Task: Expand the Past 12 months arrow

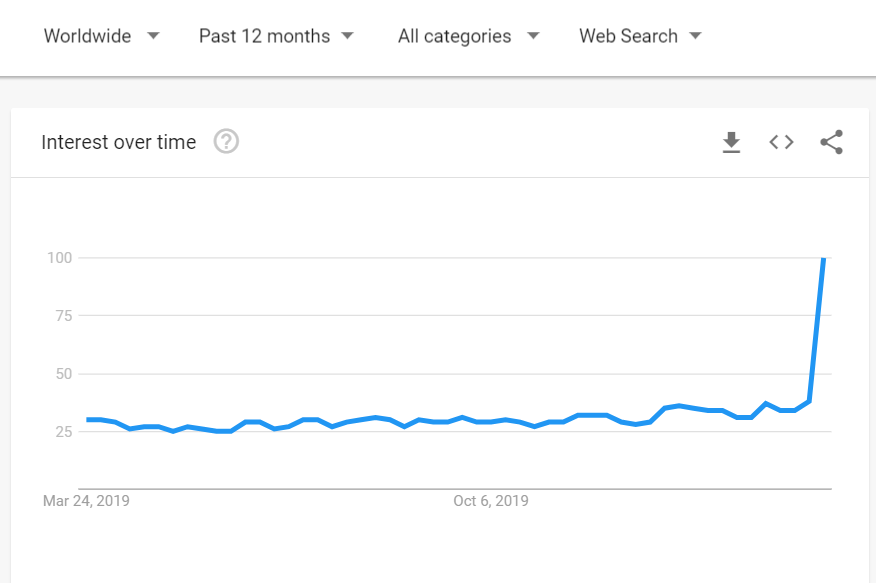Action: 347,36
